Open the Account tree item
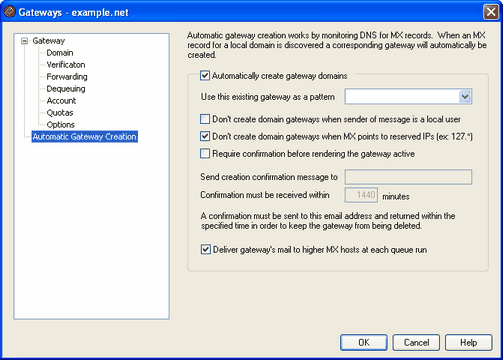This screenshot has height=360, width=503. [x=61, y=101]
